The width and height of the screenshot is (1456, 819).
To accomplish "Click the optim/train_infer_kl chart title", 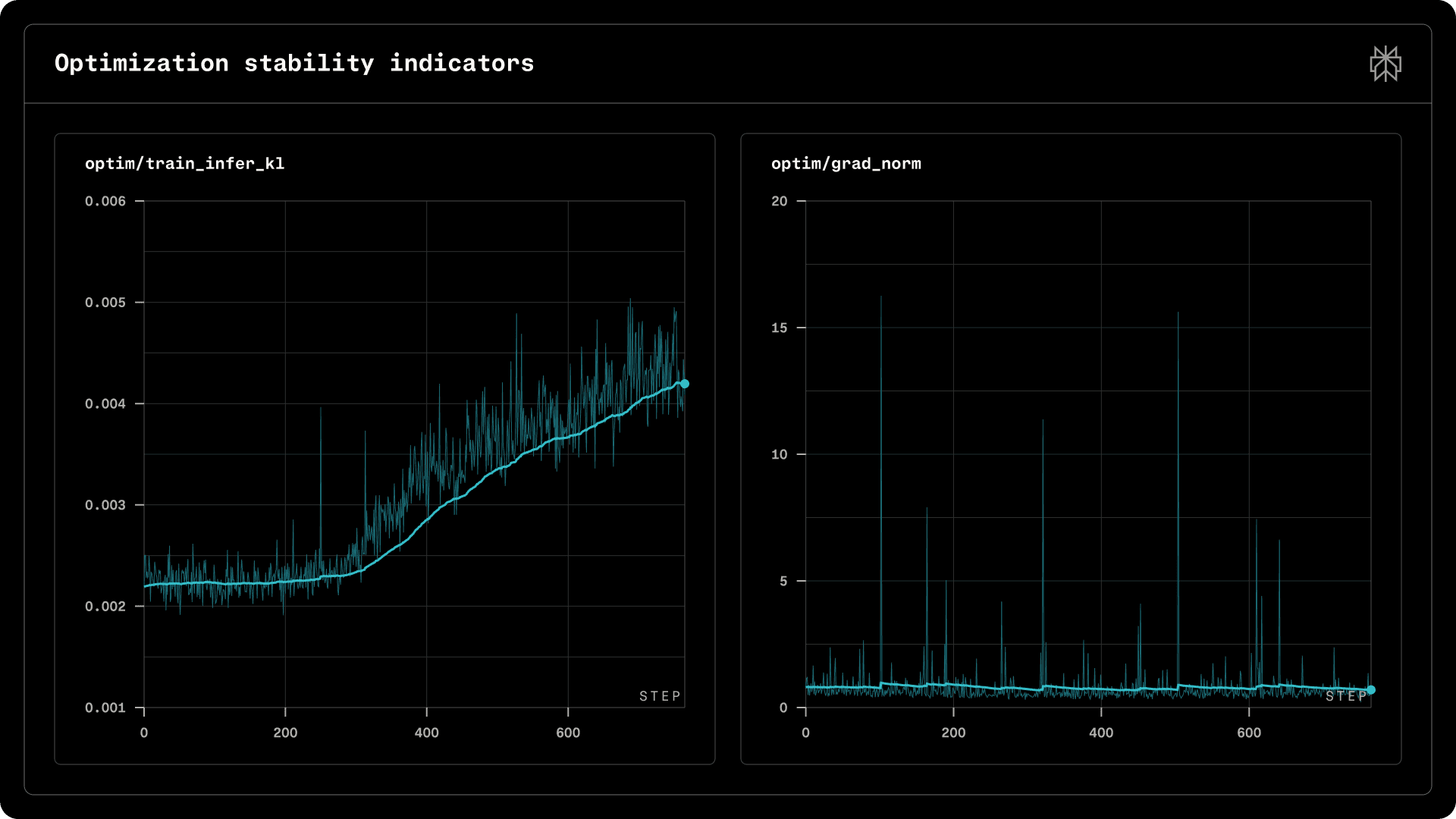I will point(184,164).
